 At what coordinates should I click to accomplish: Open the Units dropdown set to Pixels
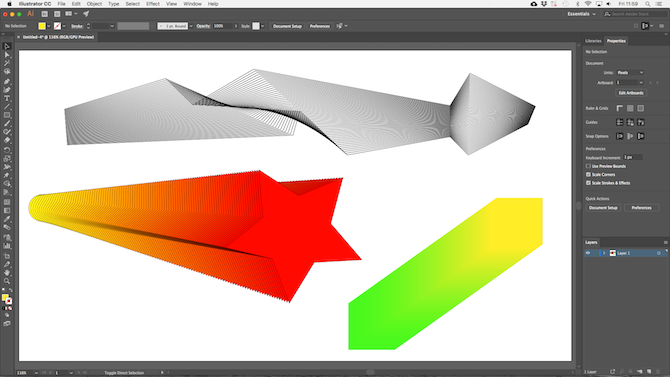[630, 73]
